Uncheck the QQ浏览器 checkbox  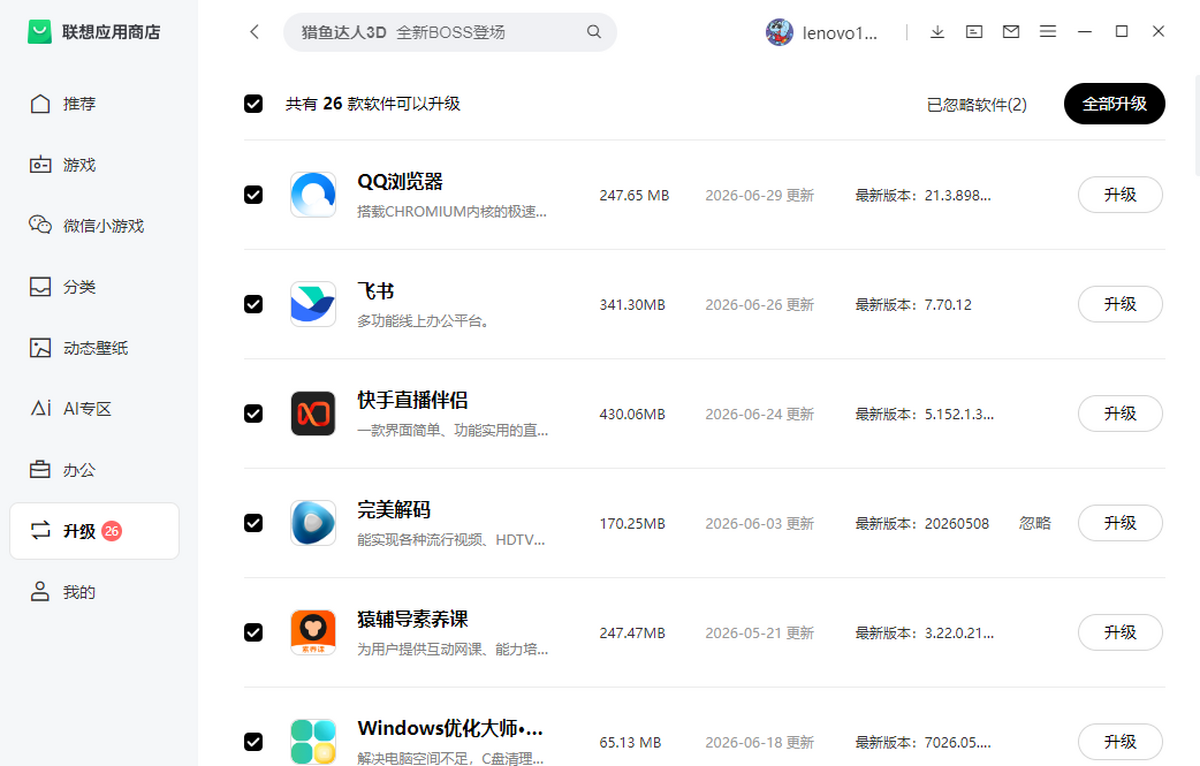(253, 195)
